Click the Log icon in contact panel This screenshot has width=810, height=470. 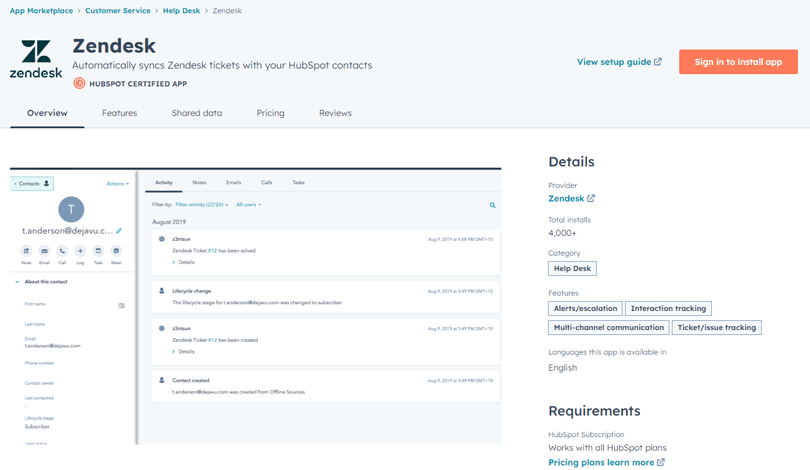80,251
